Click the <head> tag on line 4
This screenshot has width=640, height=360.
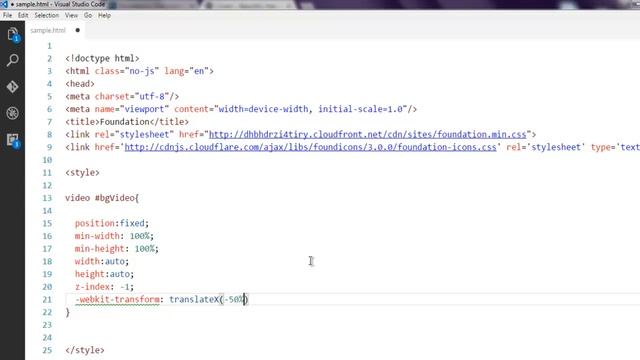point(80,84)
